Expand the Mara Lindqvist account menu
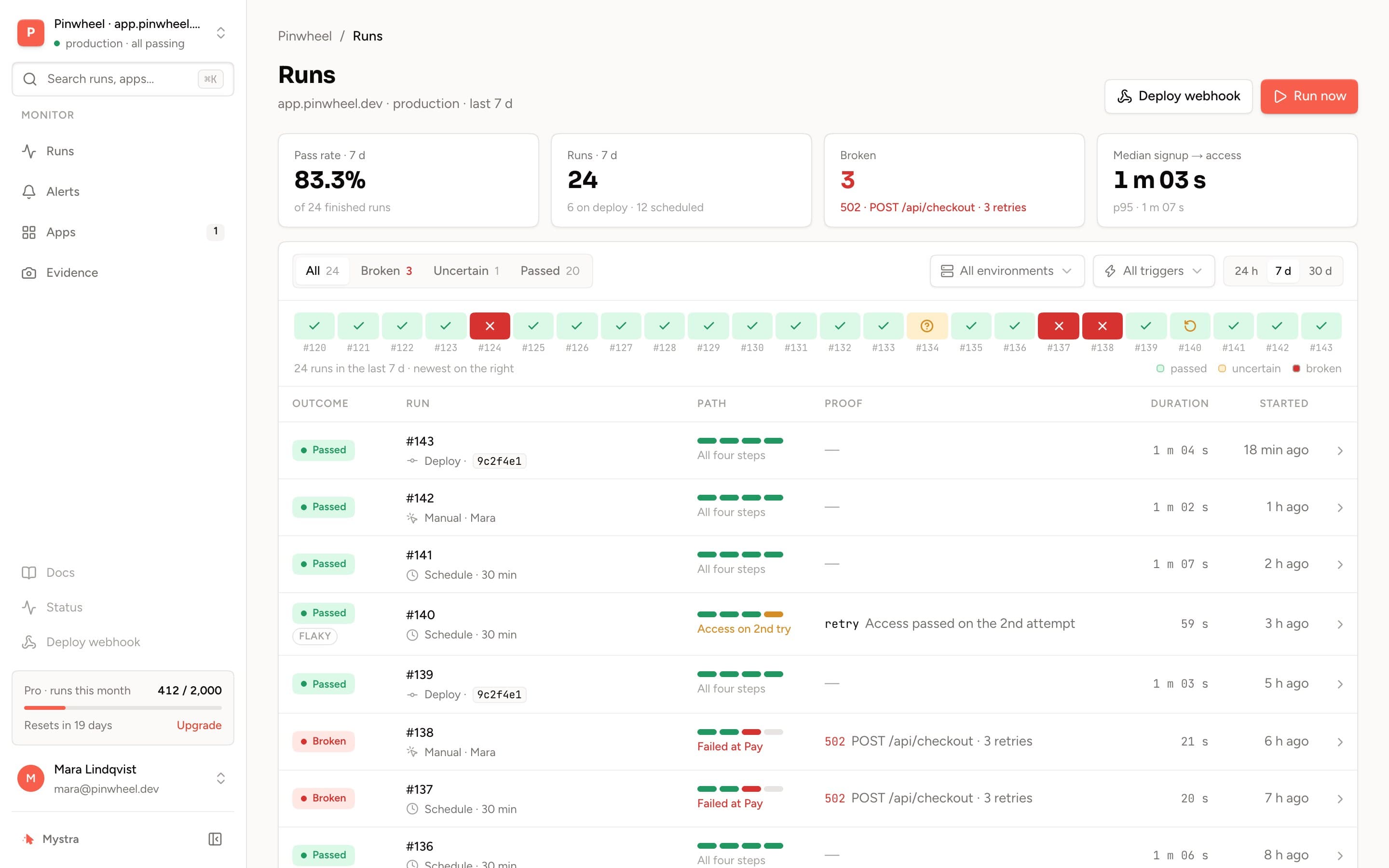 point(220,778)
